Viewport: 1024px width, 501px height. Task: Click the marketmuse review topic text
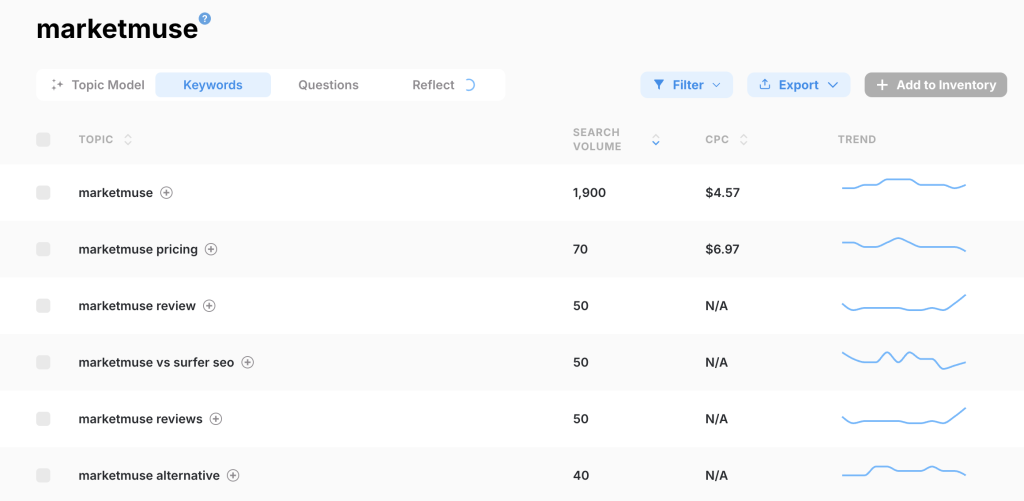[x=137, y=306]
